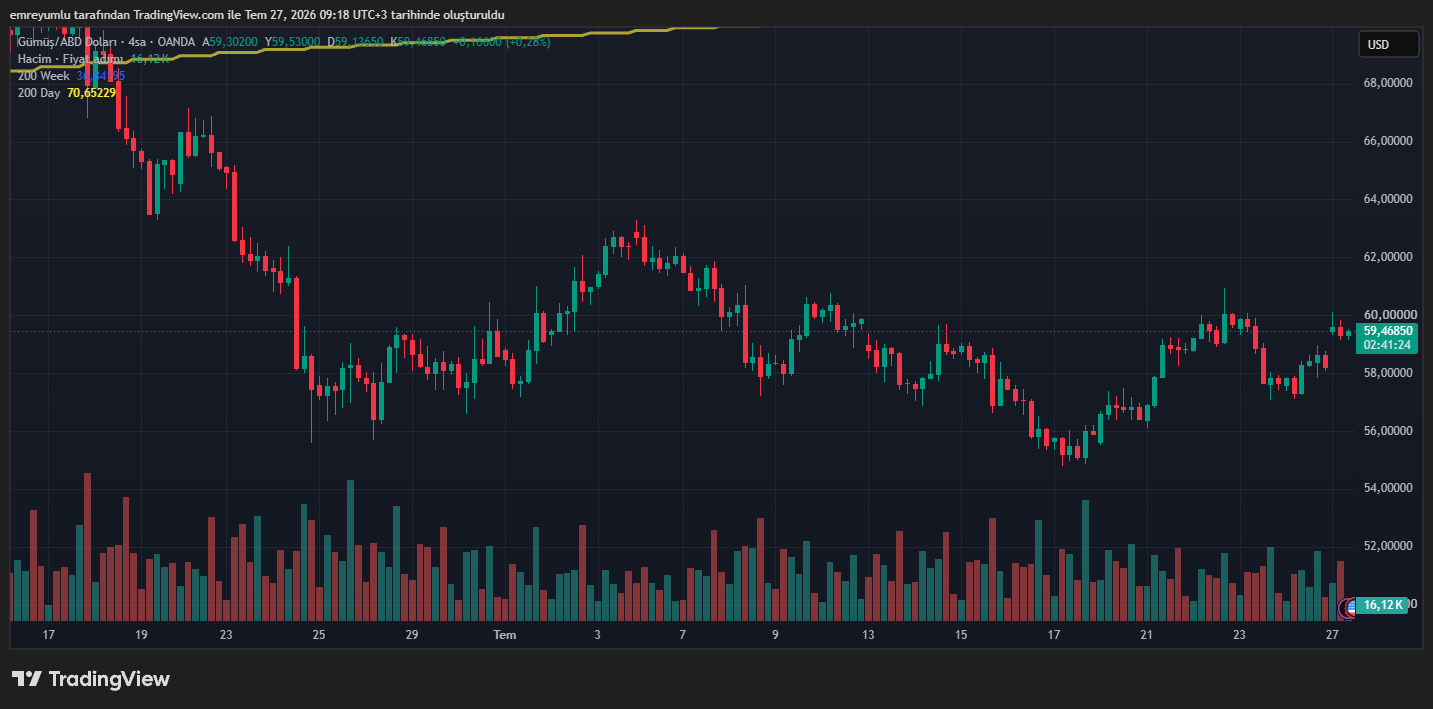Open the USD currency selector
The height and width of the screenshot is (709, 1433).
pos(1388,44)
